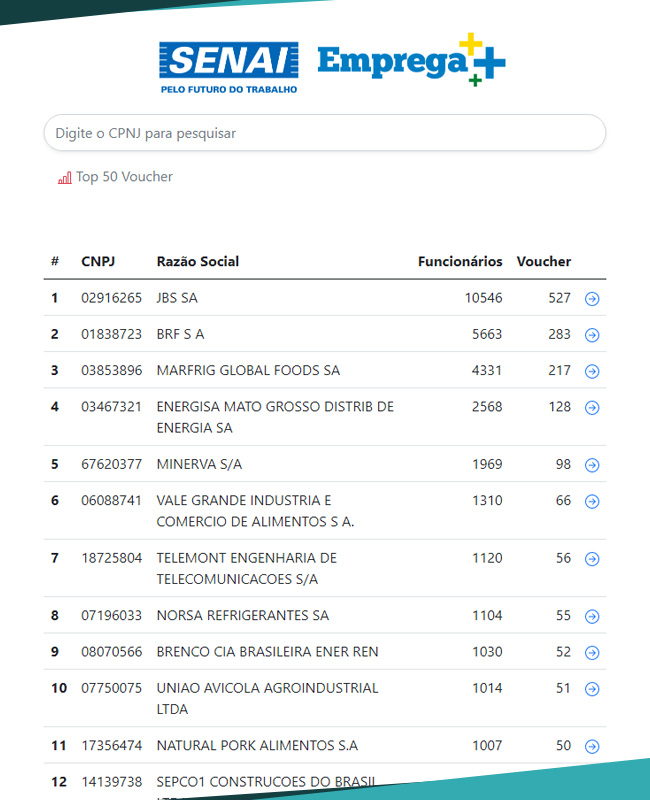
Task: Click the SENAI logo
Action: 229,67
